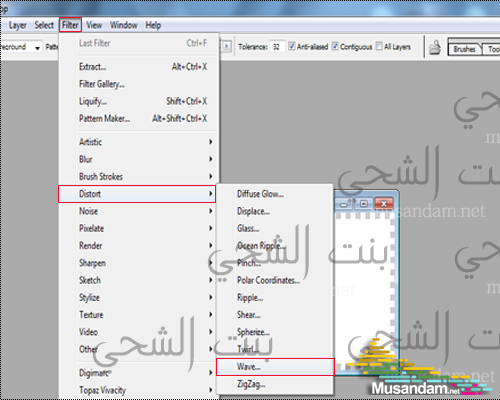This screenshot has width=500, height=400.
Task: Open Distort submenu arrow
Action: [x=211, y=194]
